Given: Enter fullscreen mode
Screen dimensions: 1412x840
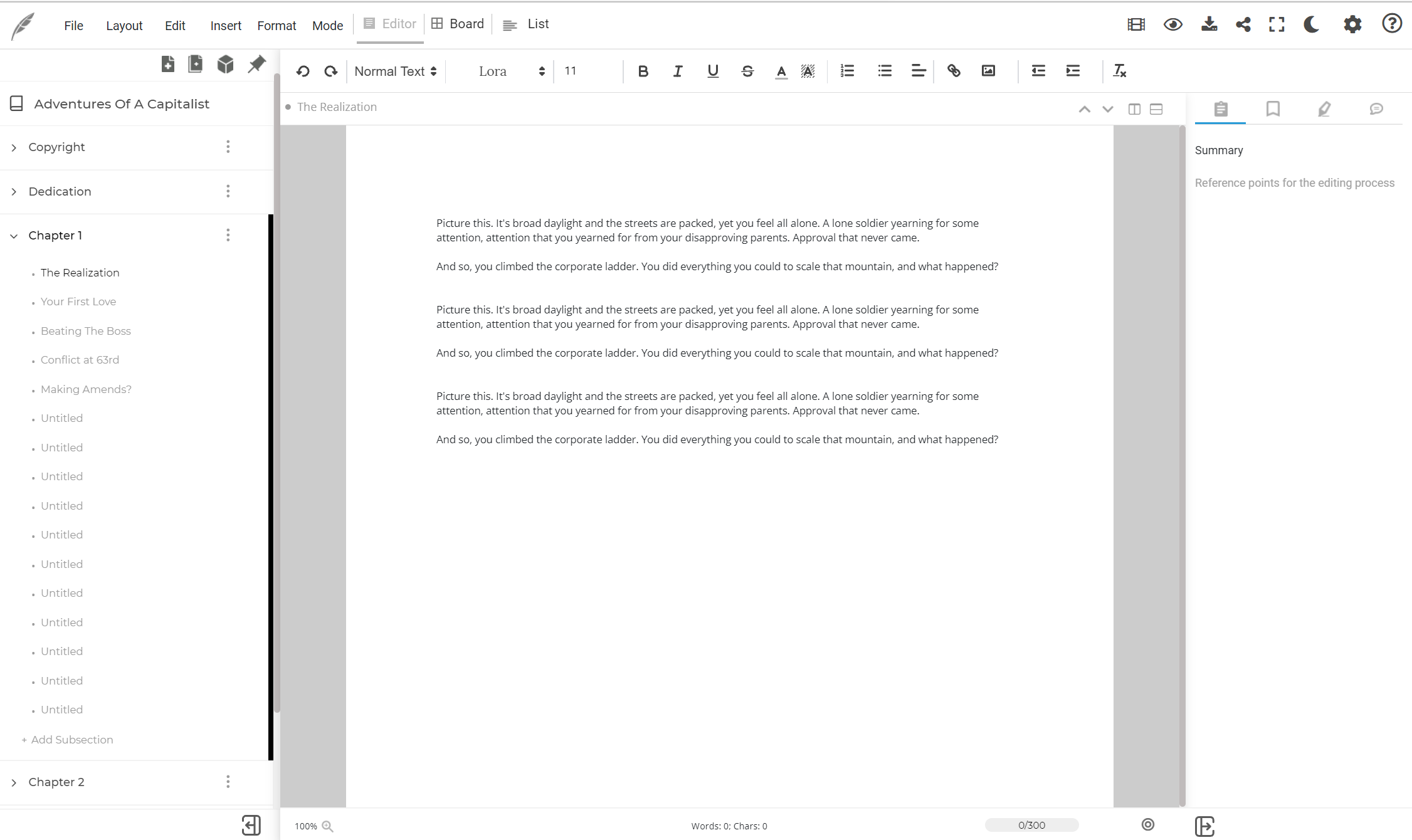Looking at the screenshot, I should [x=1277, y=24].
